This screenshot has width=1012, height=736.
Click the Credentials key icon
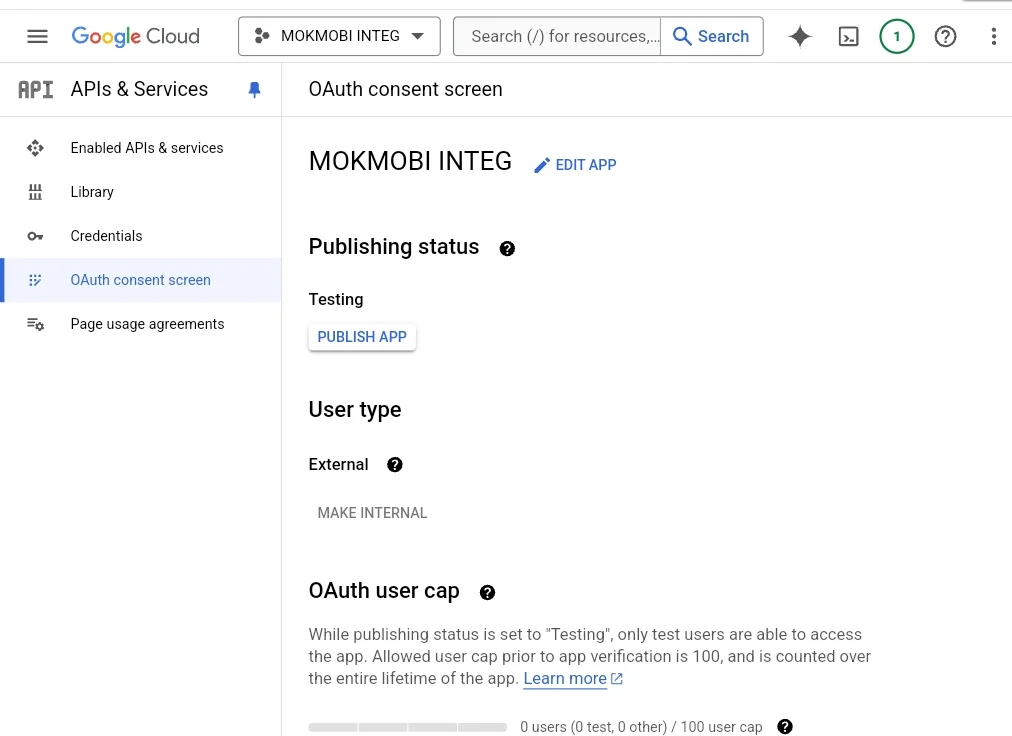(x=35, y=236)
